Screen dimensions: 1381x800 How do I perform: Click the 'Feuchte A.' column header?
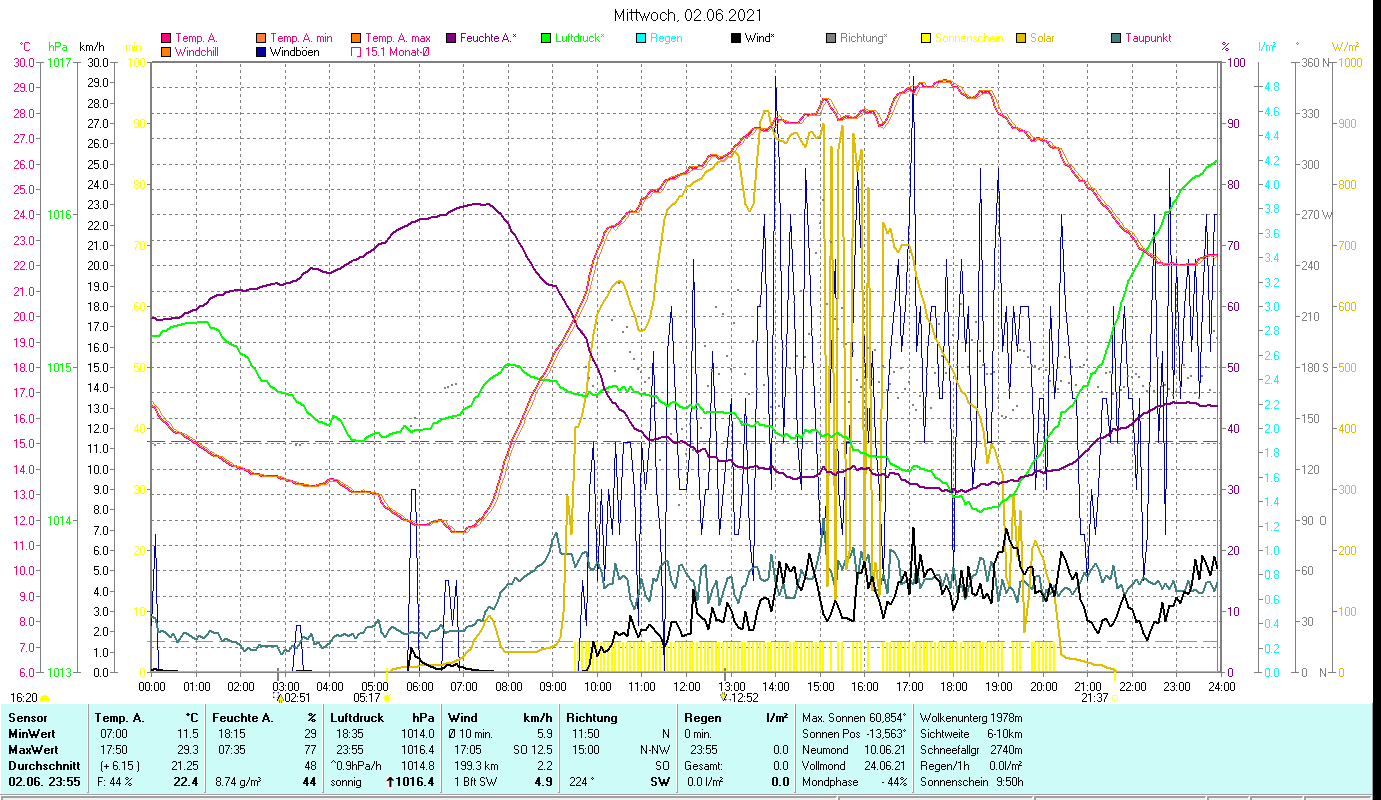pyautogui.click(x=242, y=718)
